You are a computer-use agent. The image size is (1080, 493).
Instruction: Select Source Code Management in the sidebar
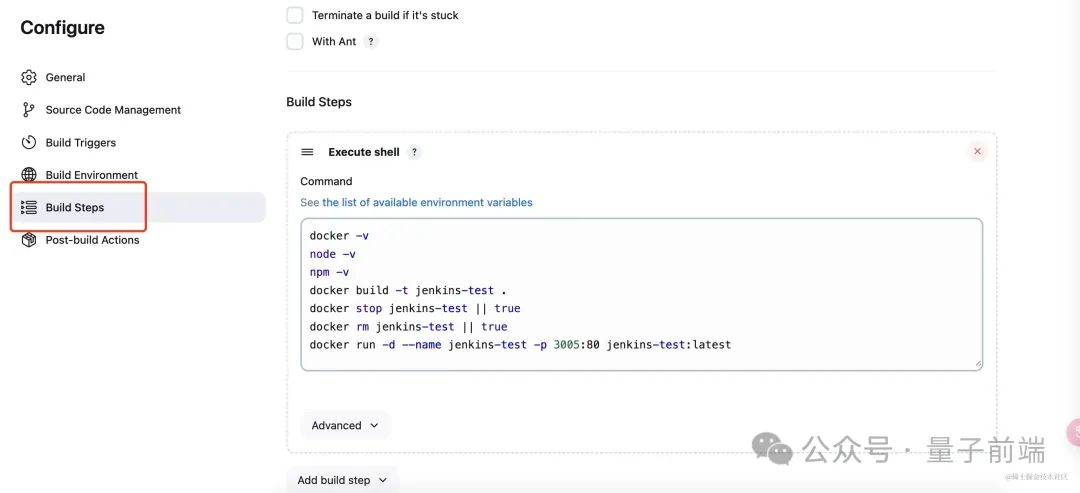click(113, 110)
